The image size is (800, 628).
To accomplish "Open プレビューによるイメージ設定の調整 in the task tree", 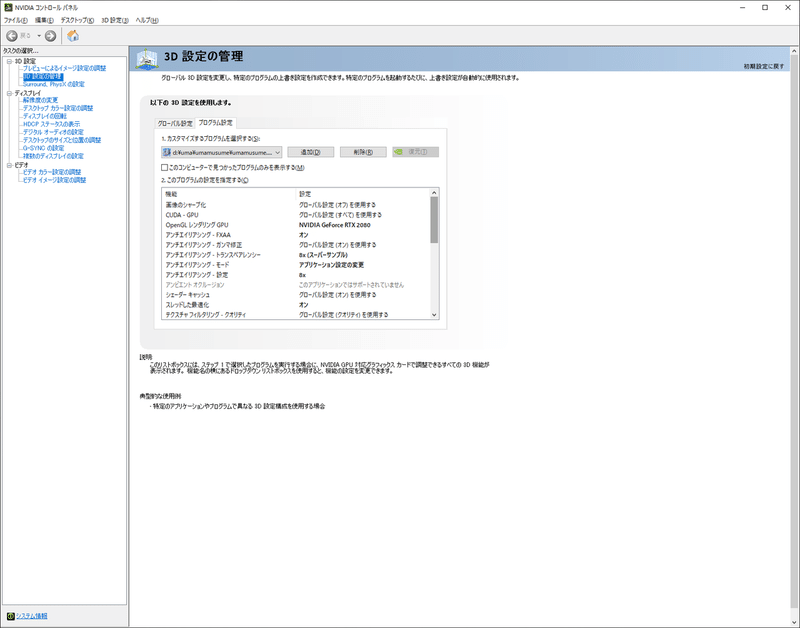I will (x=64, y=68).
